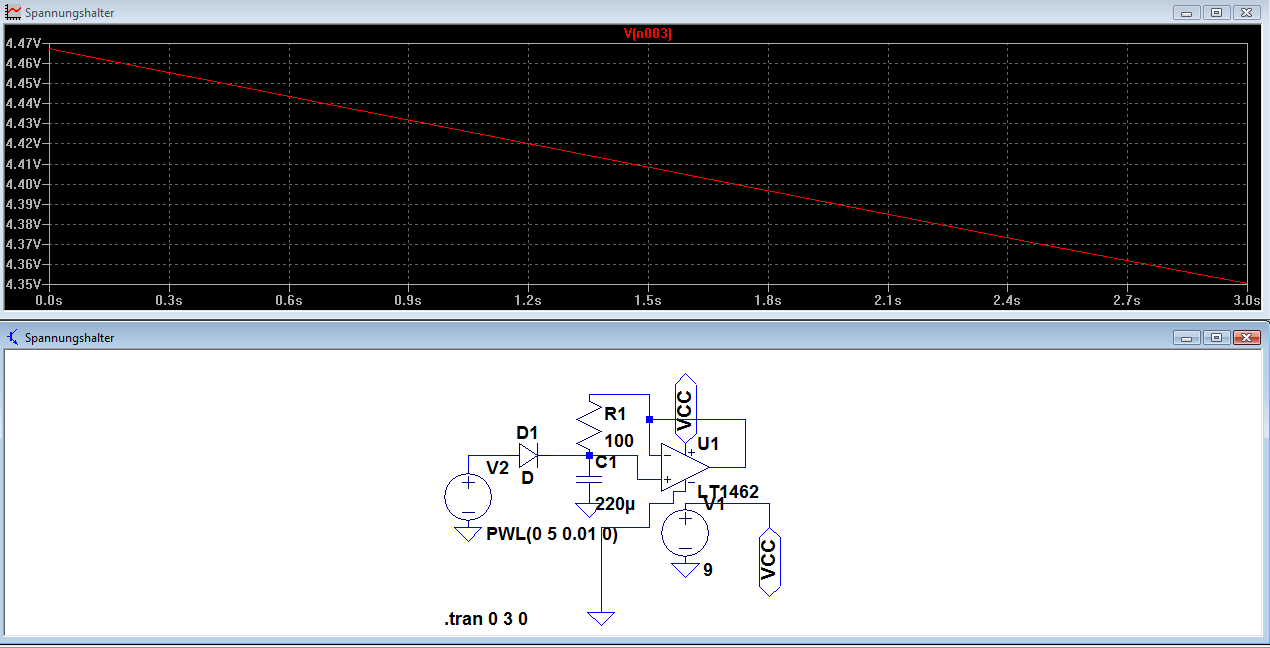
Task: Click the V(n003) trace label in plot
Action: [x=648, y=33]
